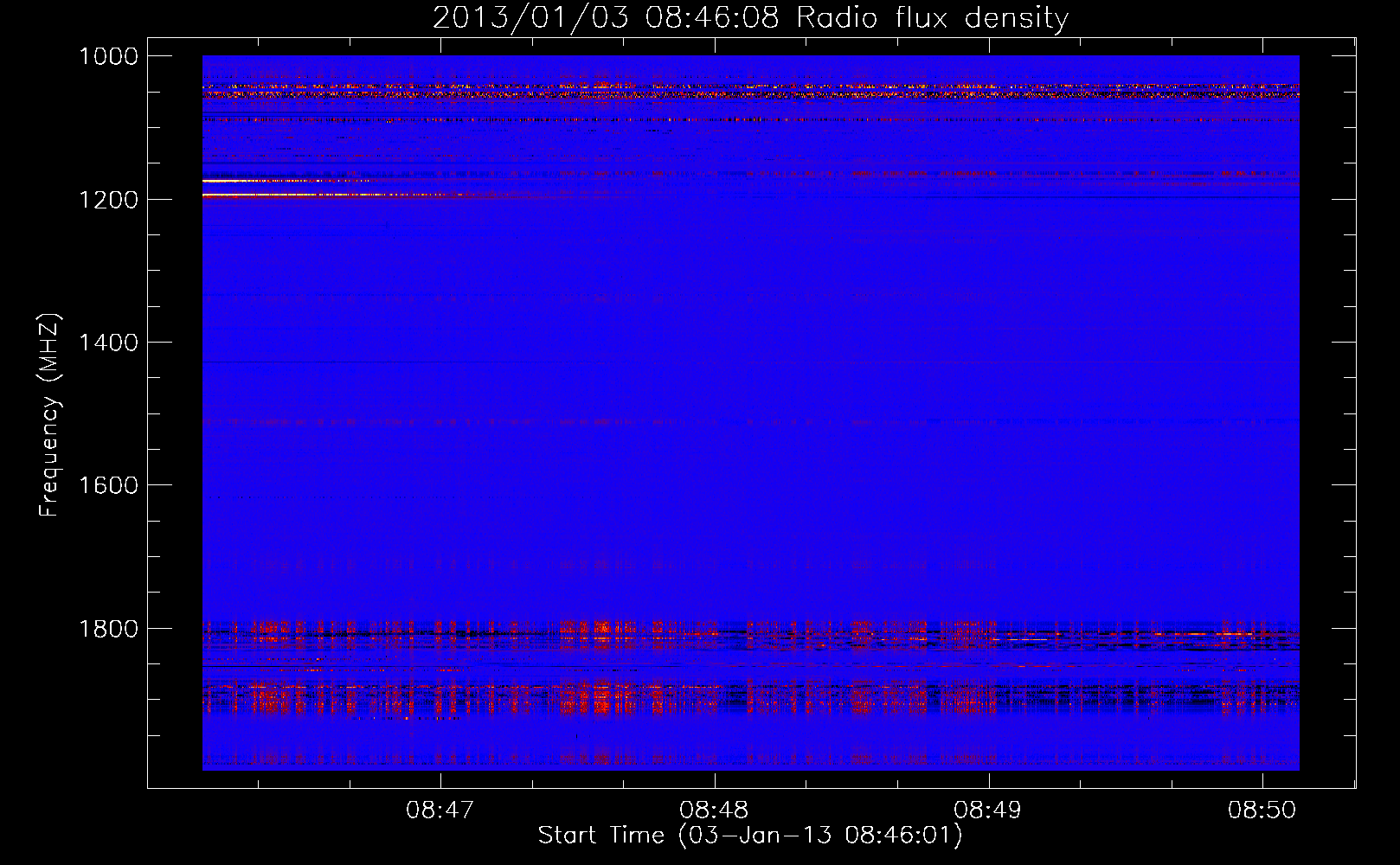Click the 1200 frequency tick label
This screenshot has height=865, width=1400.
tap(108, 200)
